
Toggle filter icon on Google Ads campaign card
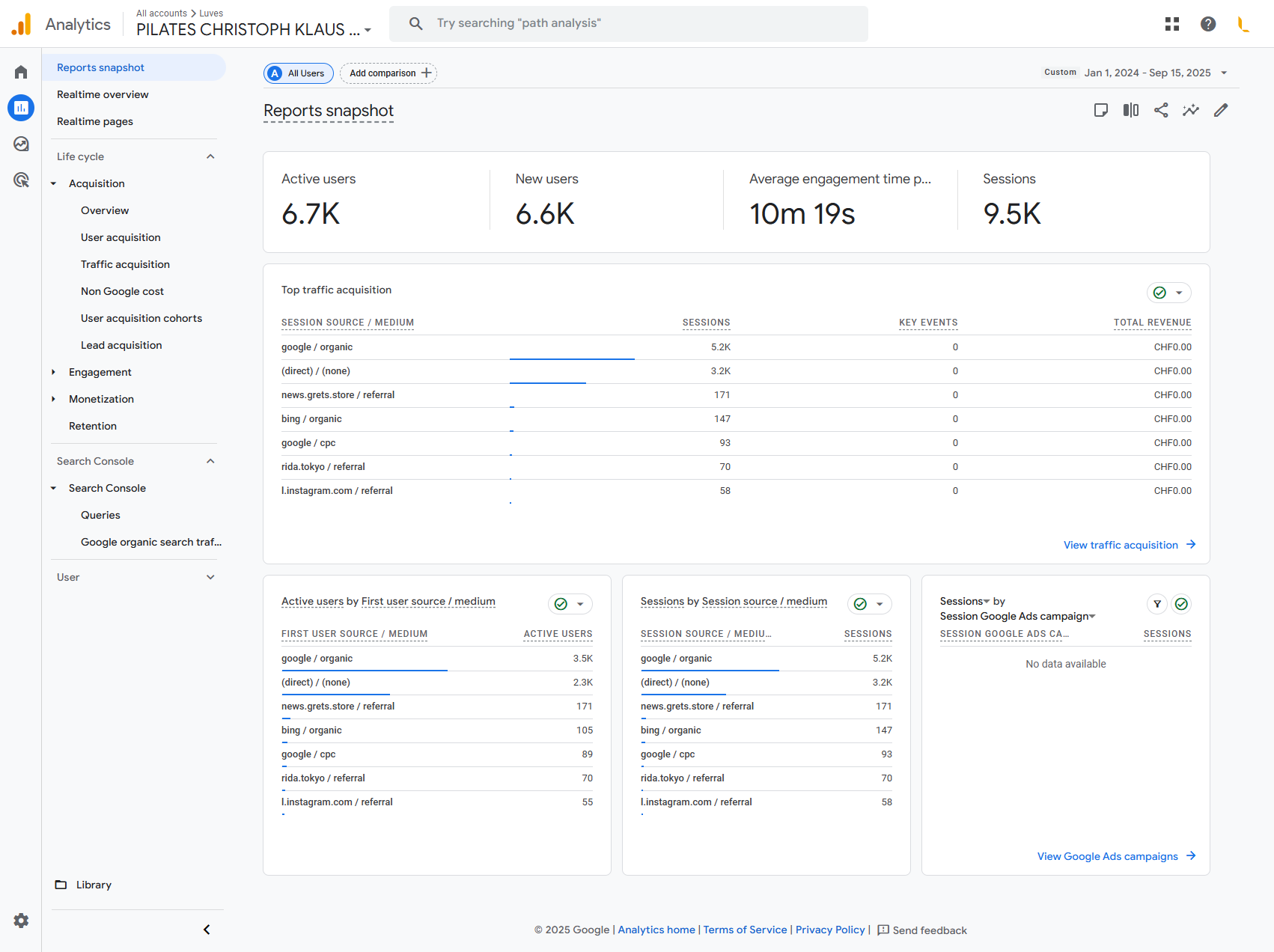pyautogui.click(x=1157, y=604)
